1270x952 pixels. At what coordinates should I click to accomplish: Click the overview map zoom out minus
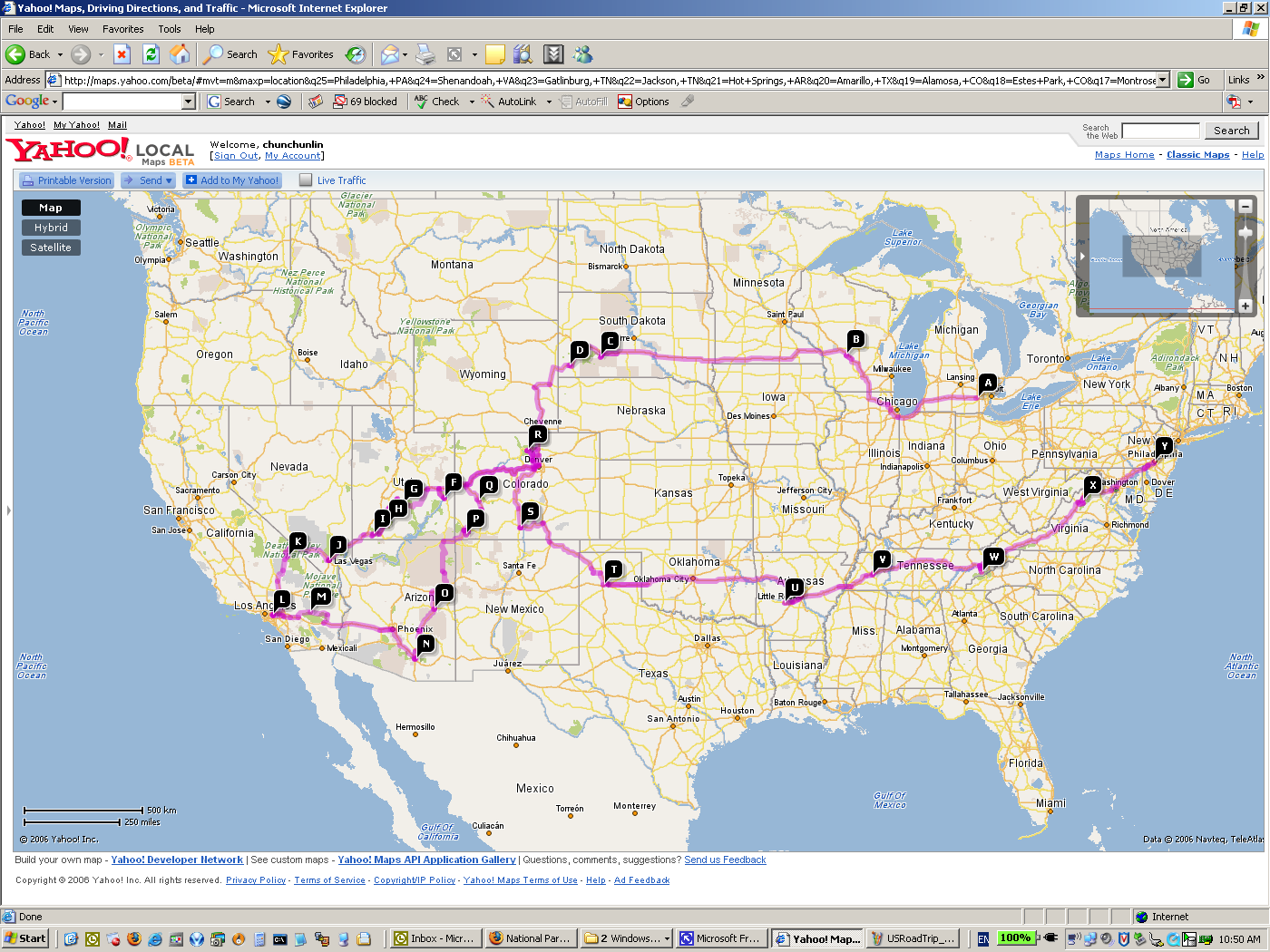pyautogui.click(x=1246, y=207)
